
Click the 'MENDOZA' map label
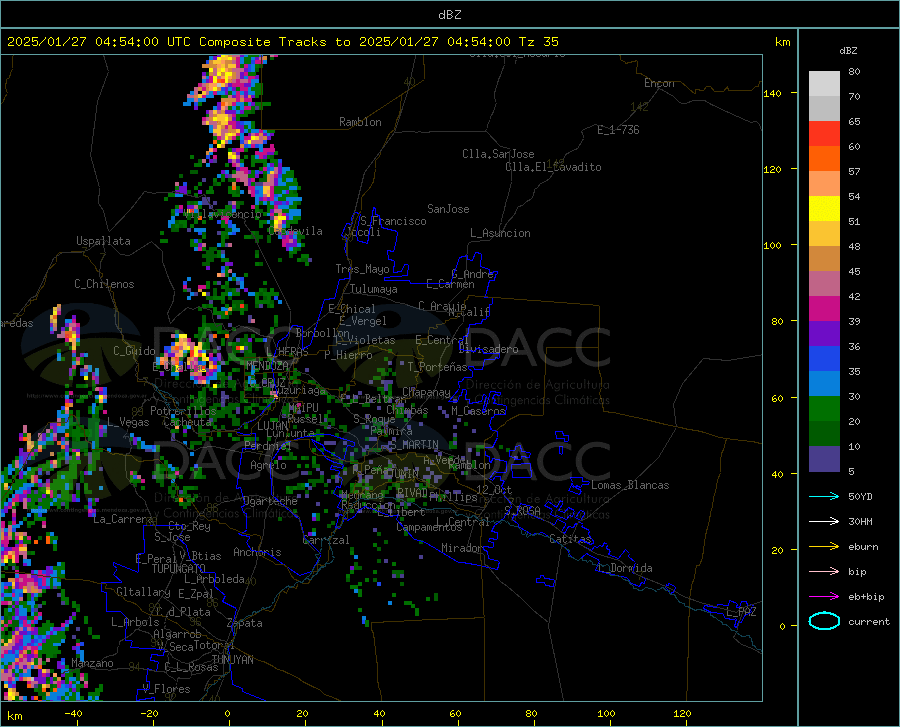pos(267,366)
